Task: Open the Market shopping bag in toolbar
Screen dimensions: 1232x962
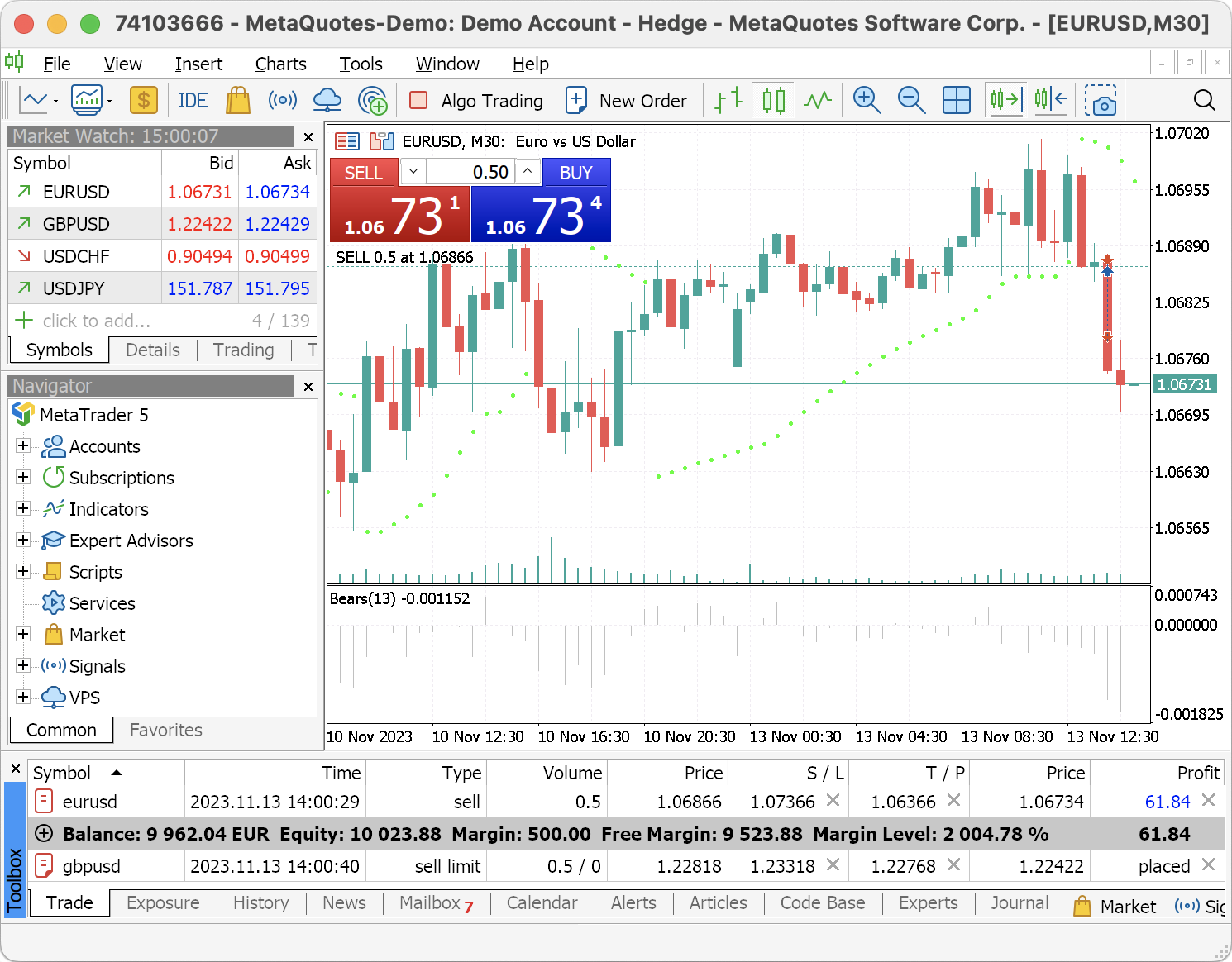Action: click(x=238, y=101)
